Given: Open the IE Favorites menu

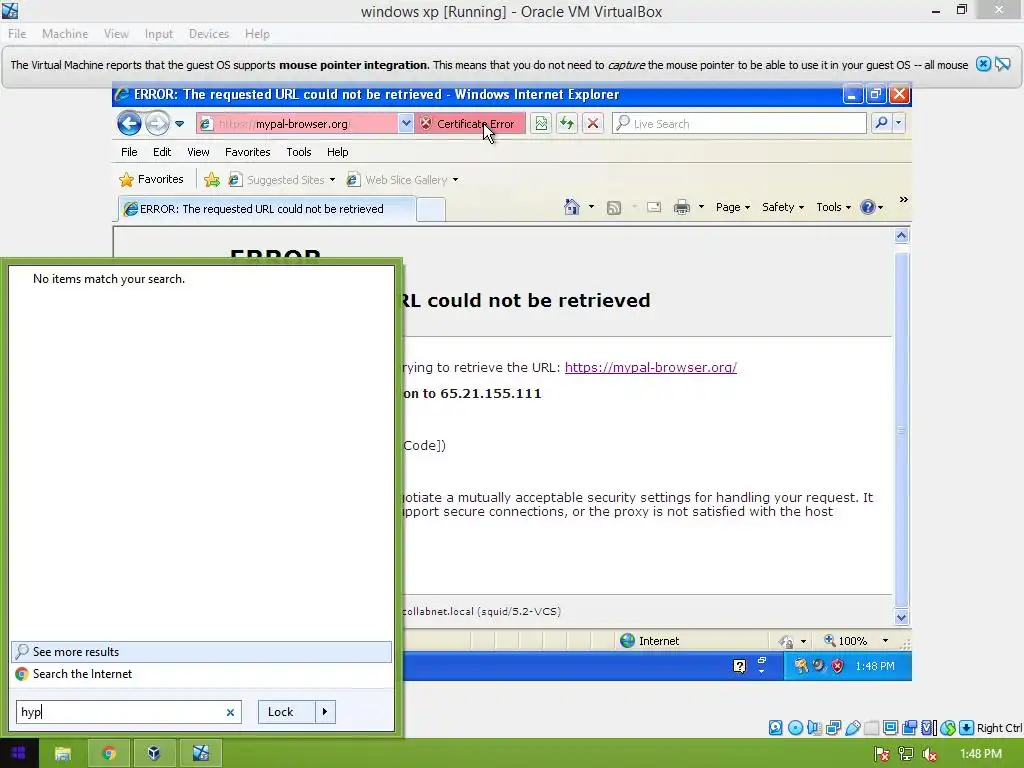Looking at the screenshot, I should click(248, 152).
